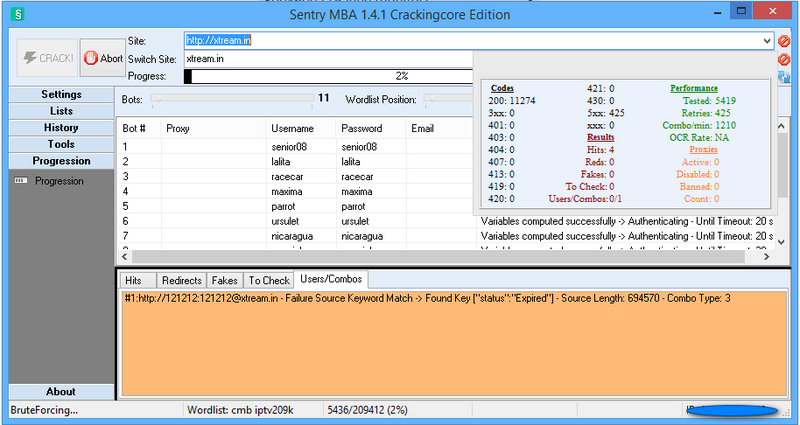This screenshot has width=800, height=425.
Task: Click the 'Retries: 425' value
Action: click(706, 113)
